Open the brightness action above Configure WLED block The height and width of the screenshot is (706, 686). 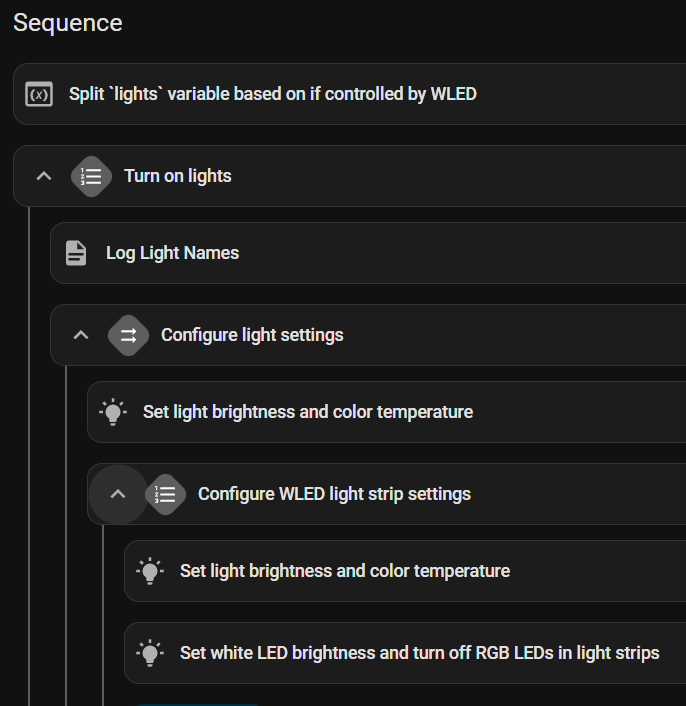pos(307,412)
